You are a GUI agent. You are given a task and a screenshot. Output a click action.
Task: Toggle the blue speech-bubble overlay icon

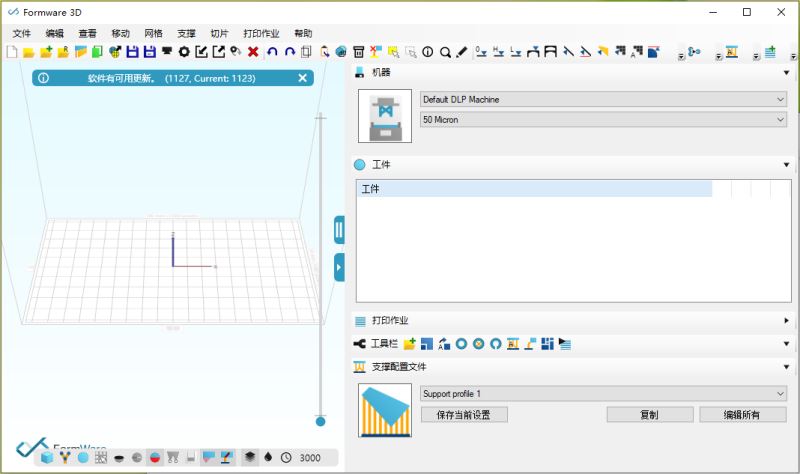point(208,458)
